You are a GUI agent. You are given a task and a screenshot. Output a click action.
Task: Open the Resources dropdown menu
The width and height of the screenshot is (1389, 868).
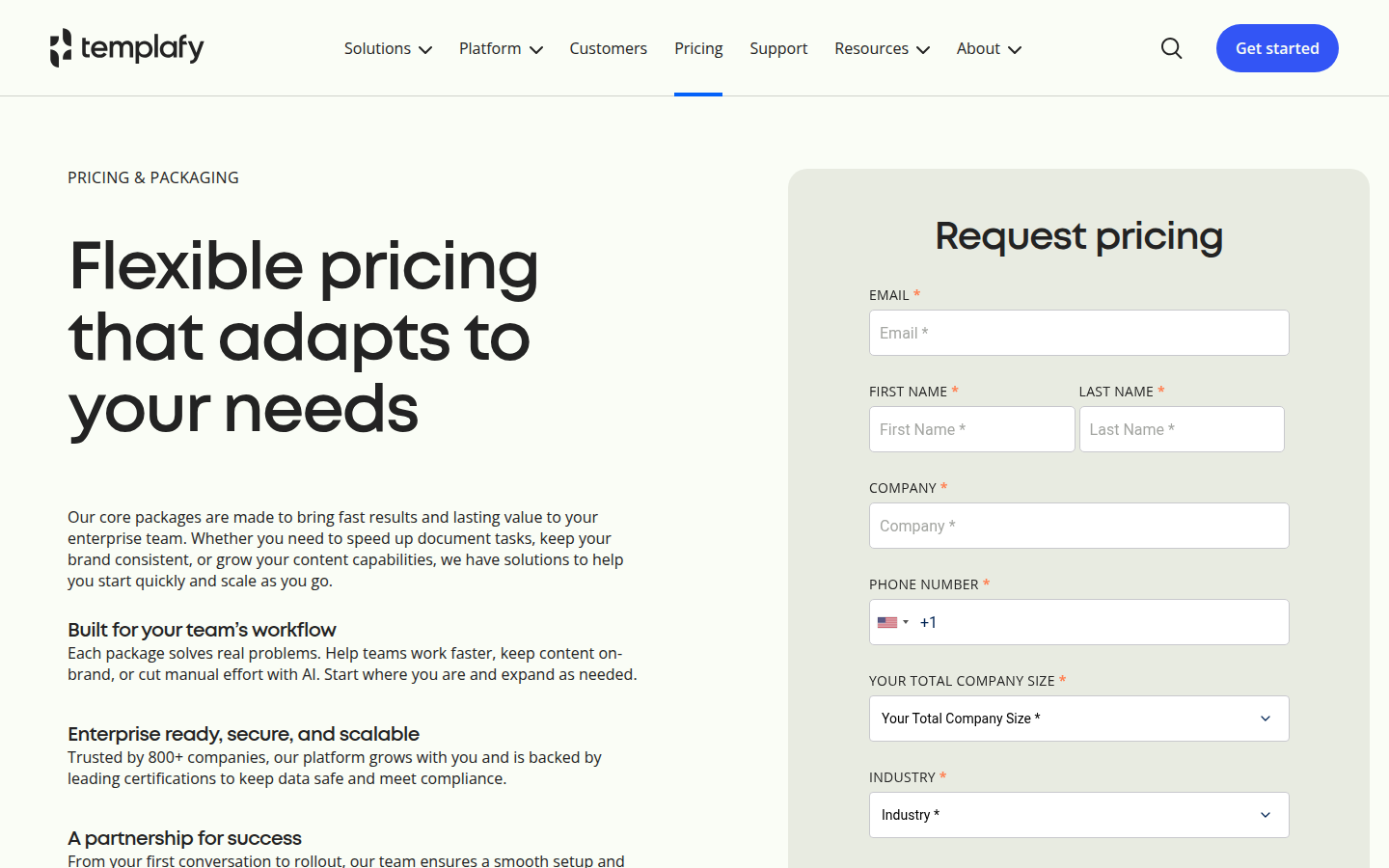click(882, 48)
